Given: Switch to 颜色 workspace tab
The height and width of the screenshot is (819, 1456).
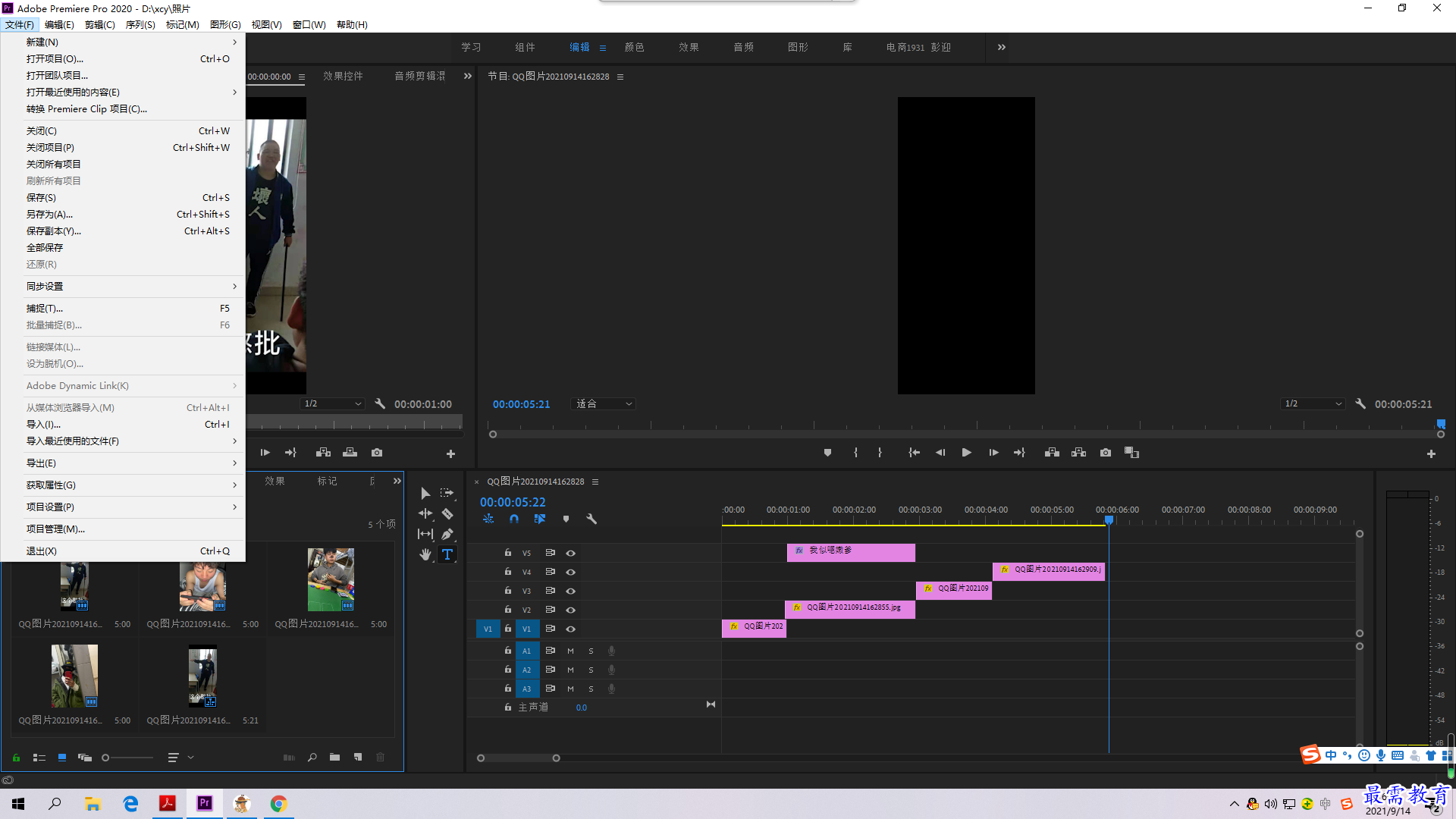Looking at the screenshot, I should tap(634, 47).
